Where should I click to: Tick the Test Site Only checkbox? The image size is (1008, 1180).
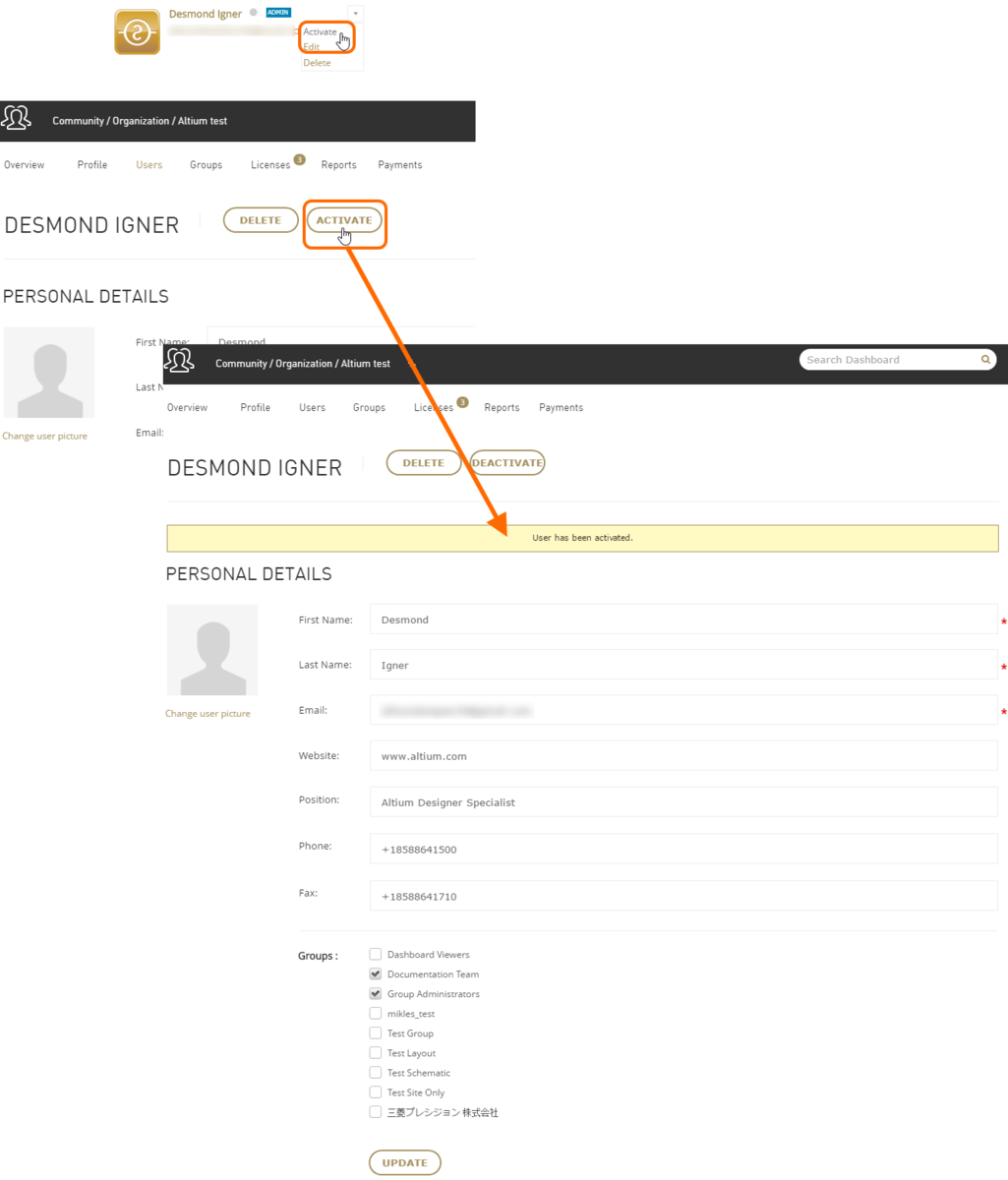click(376, 1092)
